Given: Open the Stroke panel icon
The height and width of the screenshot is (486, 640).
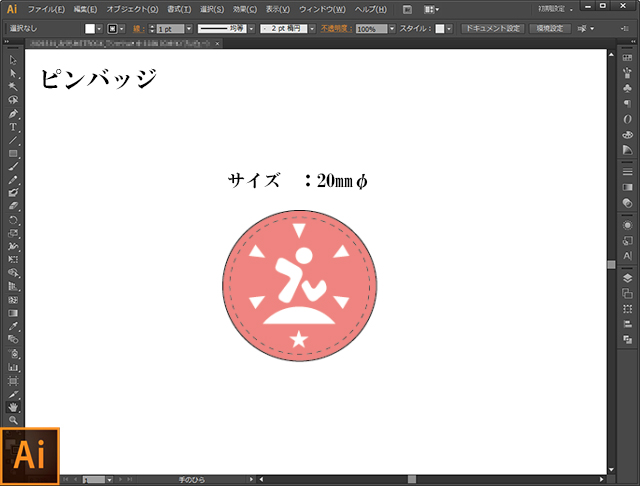Looking at the screenshot, I should tap(627, 173).
